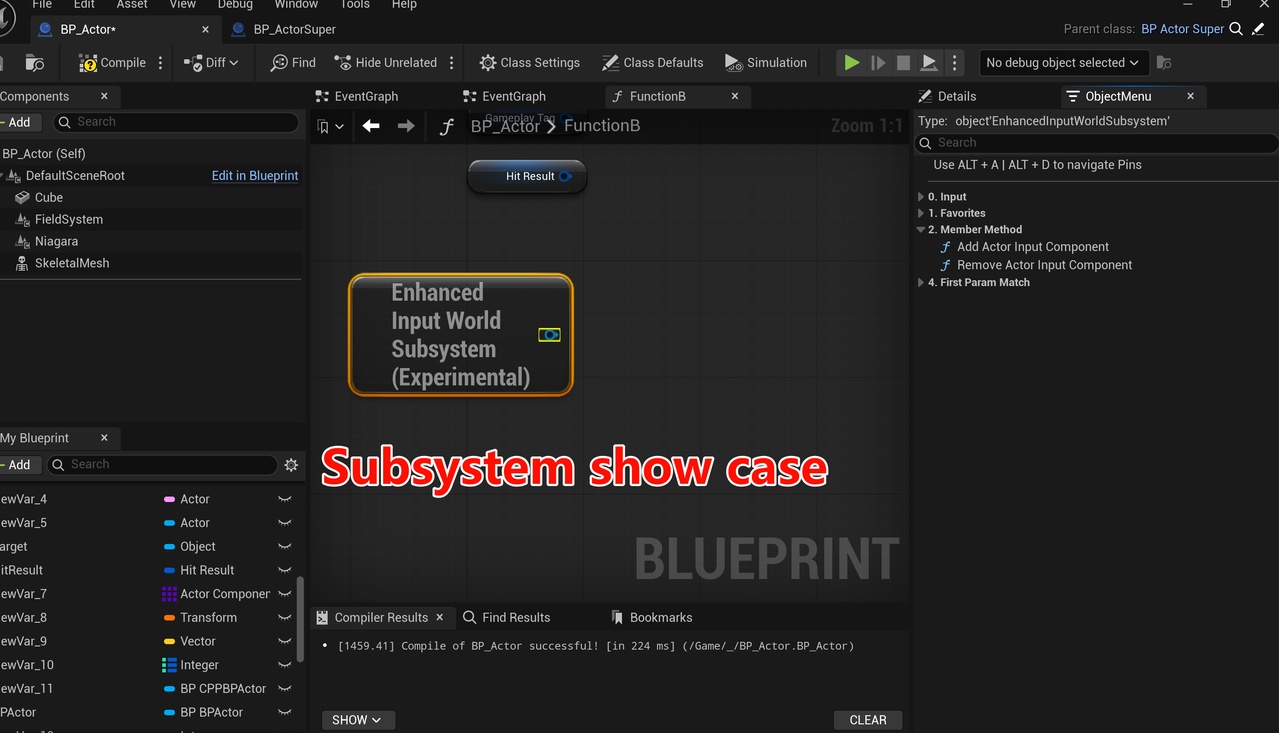The height and width of the screenshot is (733, 1279).
Task: Click the back navigation arrow in graph
Action: coord(371,126)
